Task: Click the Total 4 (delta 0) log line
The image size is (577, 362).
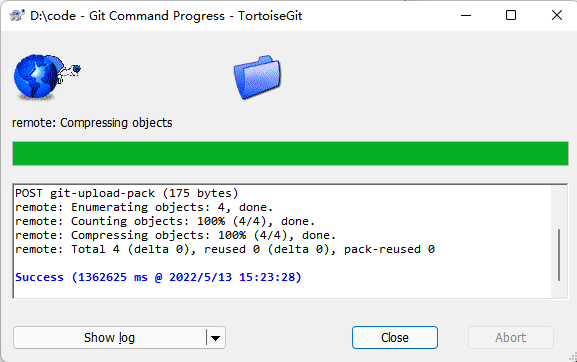Action: click(225, 249)
